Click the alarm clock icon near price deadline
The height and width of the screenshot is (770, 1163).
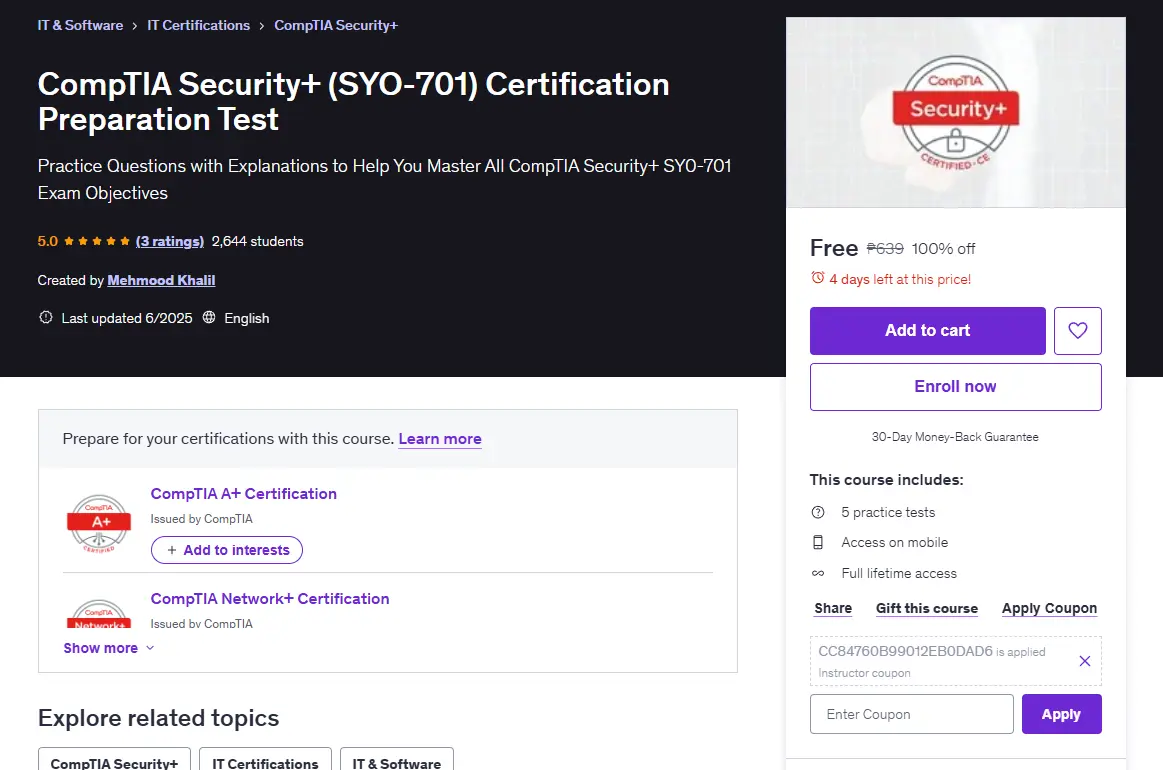tap(817, 278)
